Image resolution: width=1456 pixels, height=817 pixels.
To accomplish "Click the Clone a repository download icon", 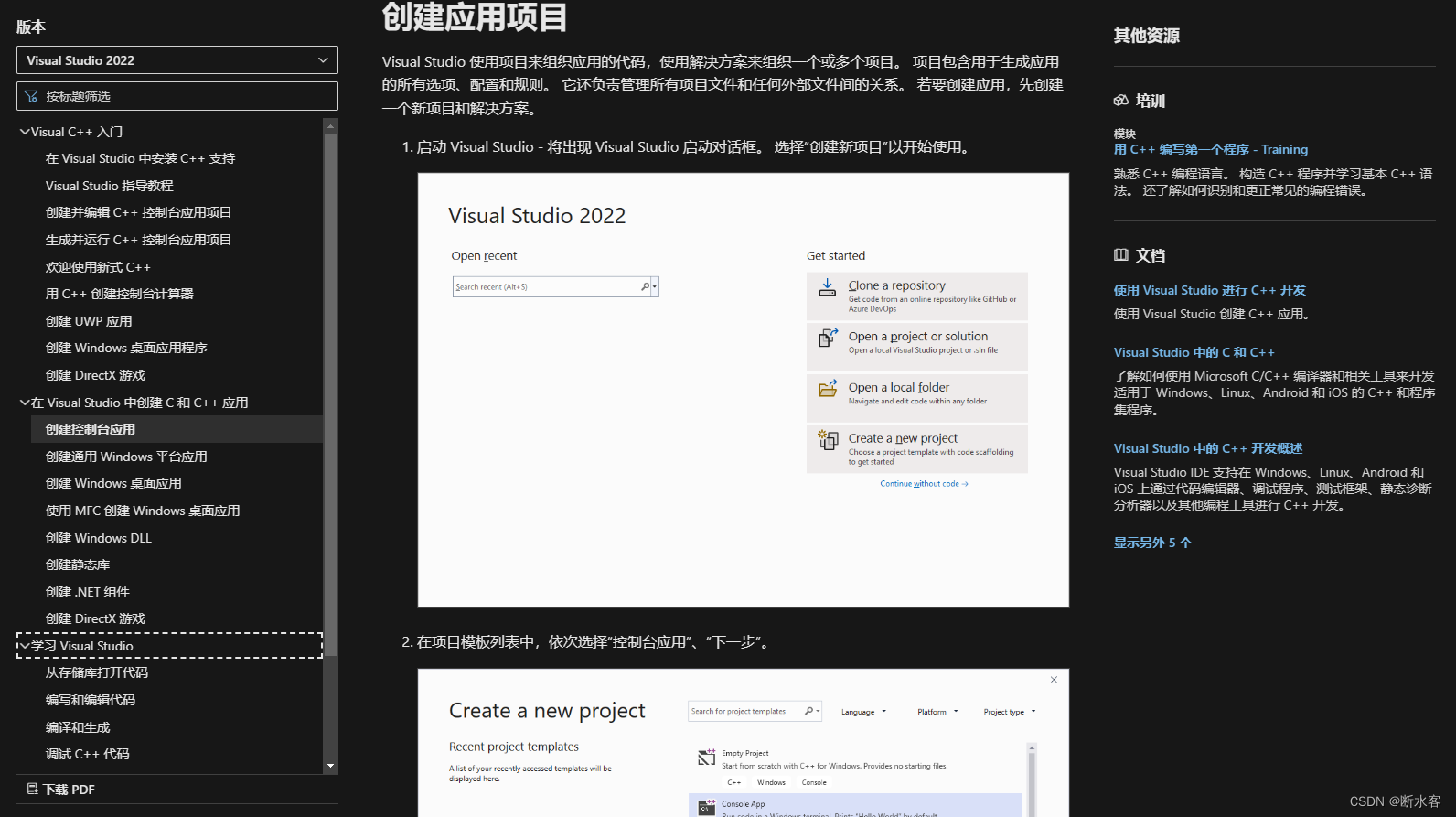I will point(827,288).
